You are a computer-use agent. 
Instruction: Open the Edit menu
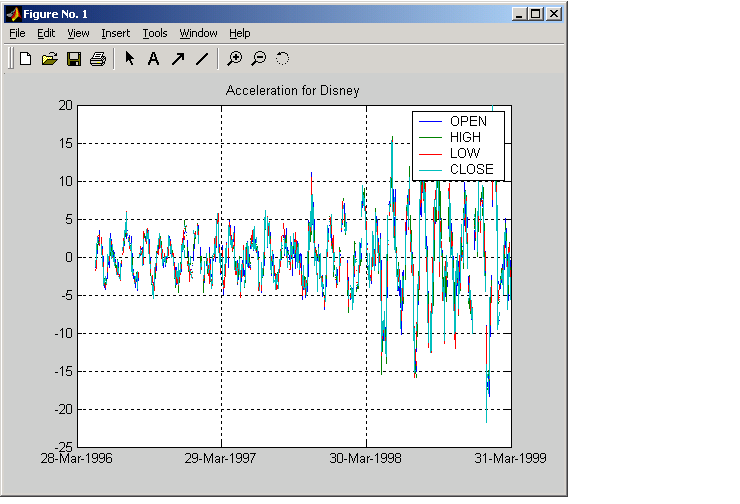pos(46,34)
